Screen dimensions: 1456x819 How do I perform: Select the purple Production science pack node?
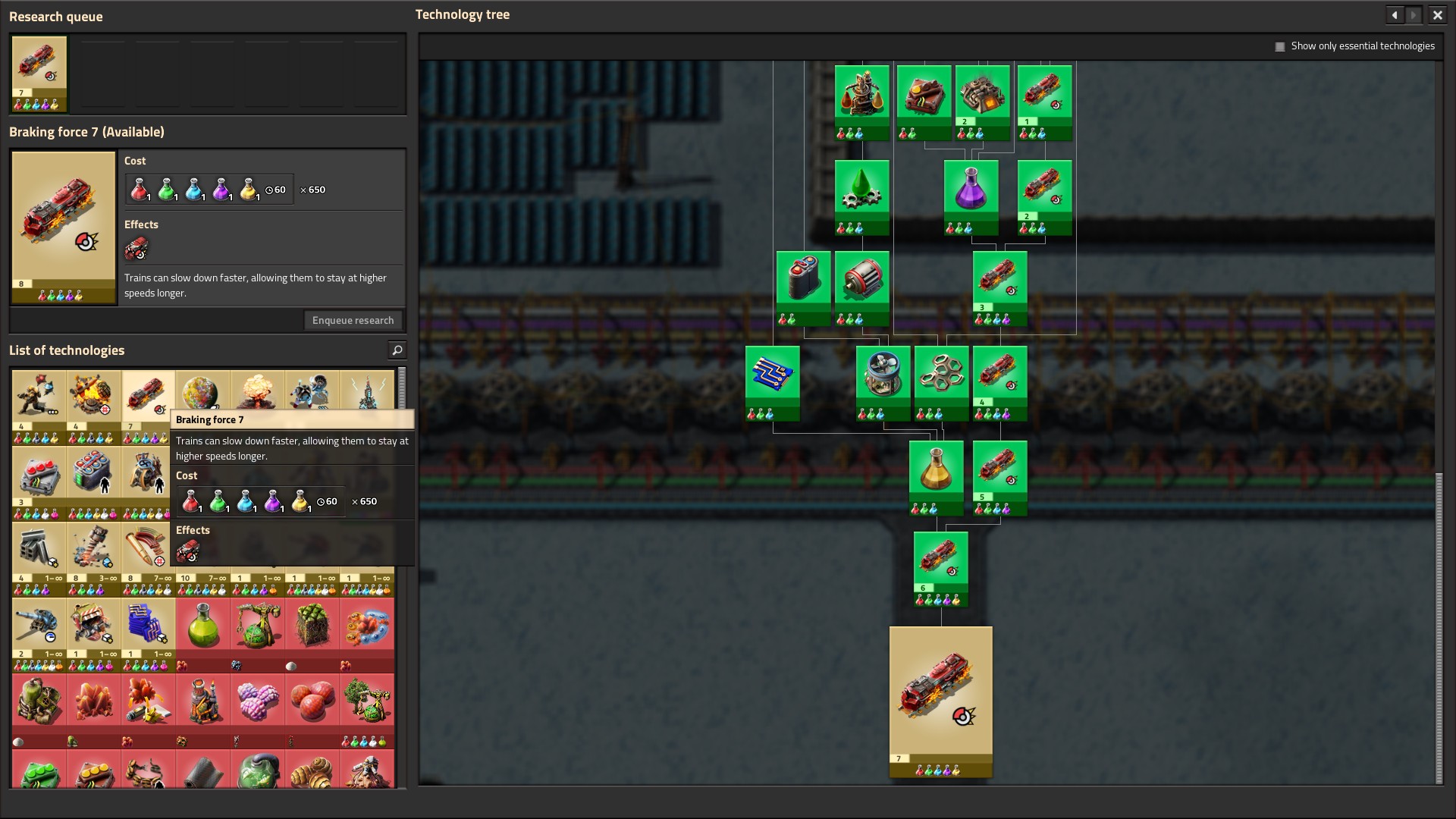[x=971, y=197]
